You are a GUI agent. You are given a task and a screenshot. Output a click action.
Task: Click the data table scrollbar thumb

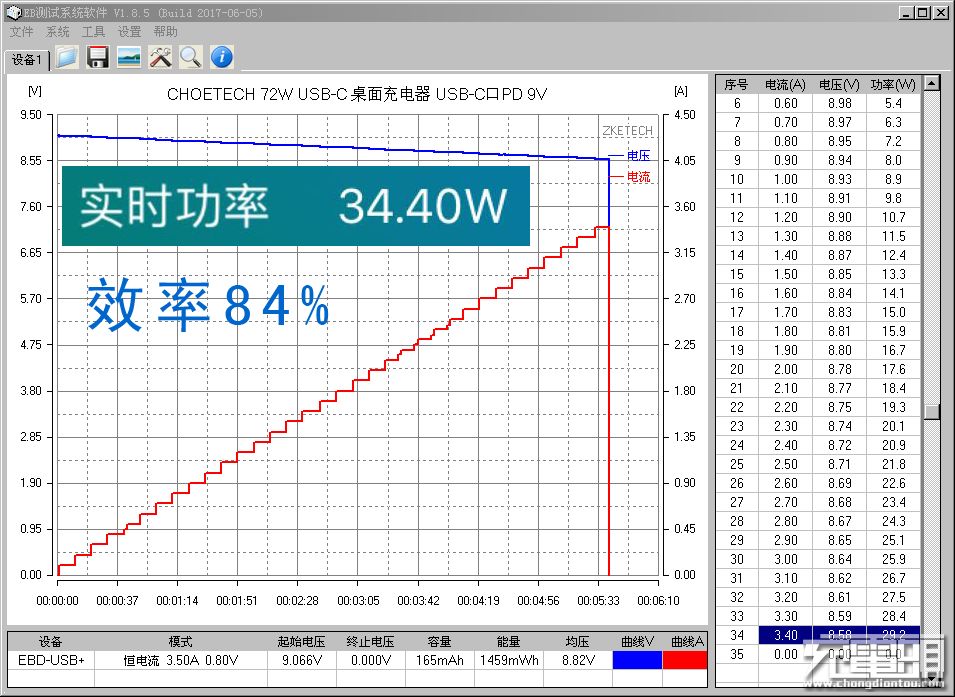(931, 412)
